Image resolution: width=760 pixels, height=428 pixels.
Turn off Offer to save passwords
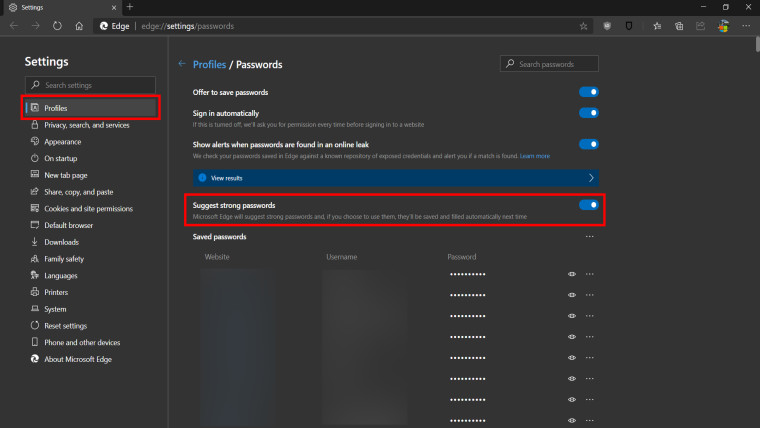tap(588, 92)
